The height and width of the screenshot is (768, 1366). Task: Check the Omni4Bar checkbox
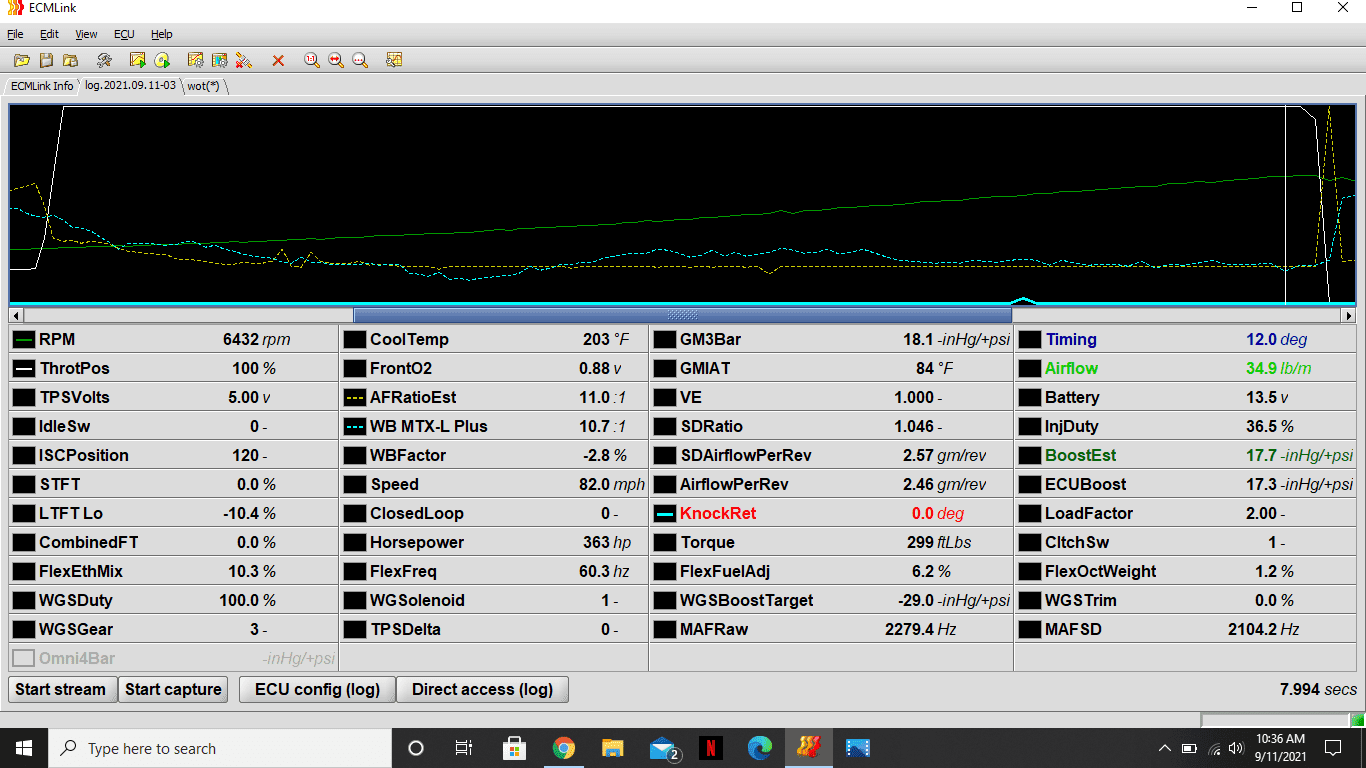pos(23,659)
